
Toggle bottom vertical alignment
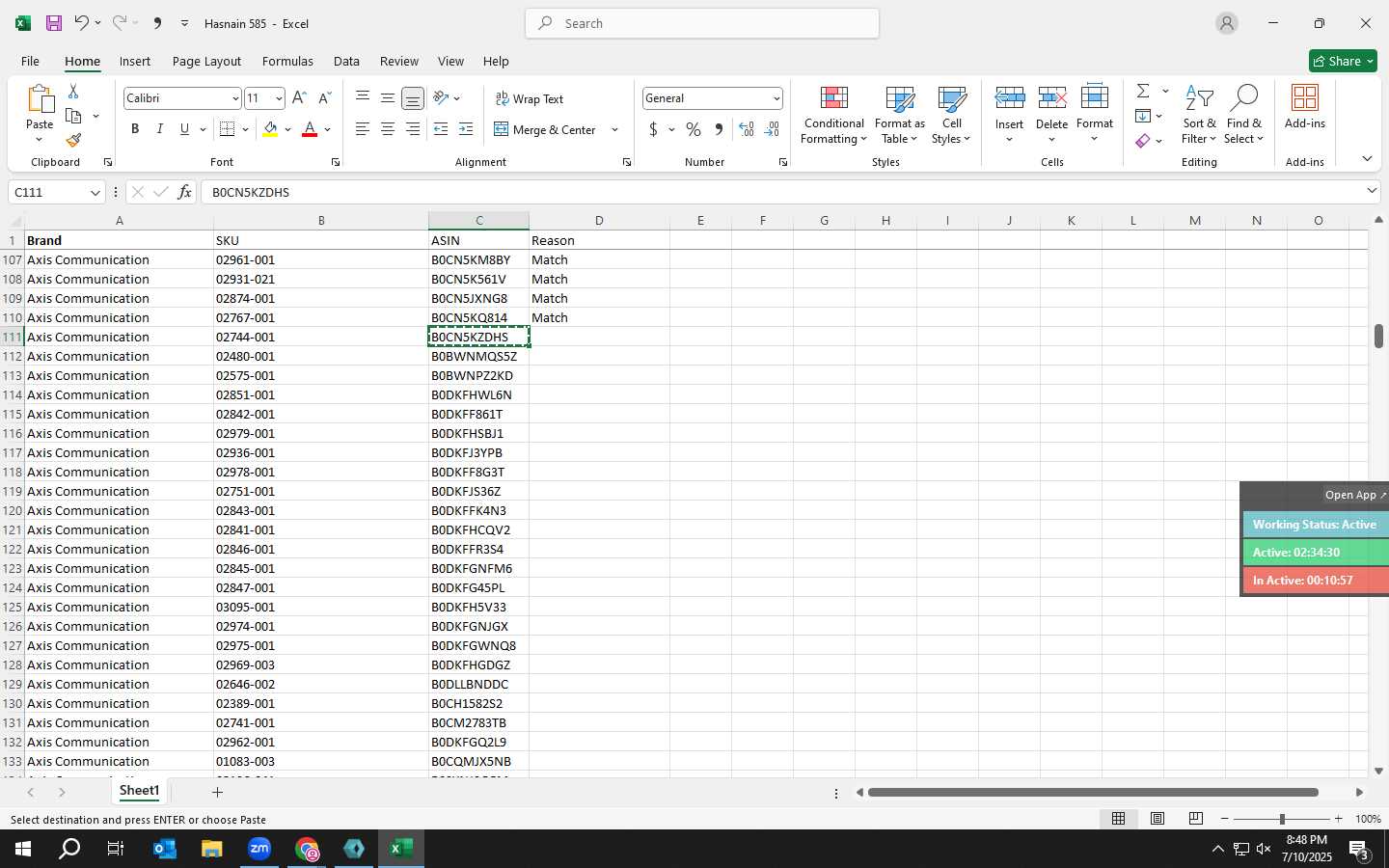[412, 98]
